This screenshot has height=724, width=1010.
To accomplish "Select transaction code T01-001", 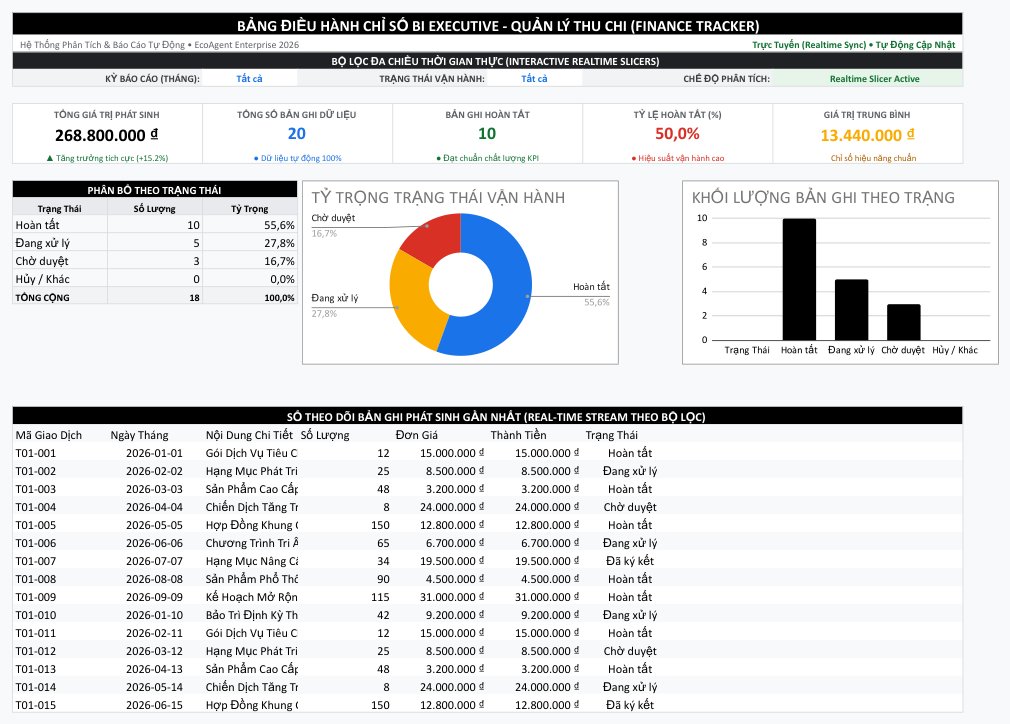I will tap(36, 453).
